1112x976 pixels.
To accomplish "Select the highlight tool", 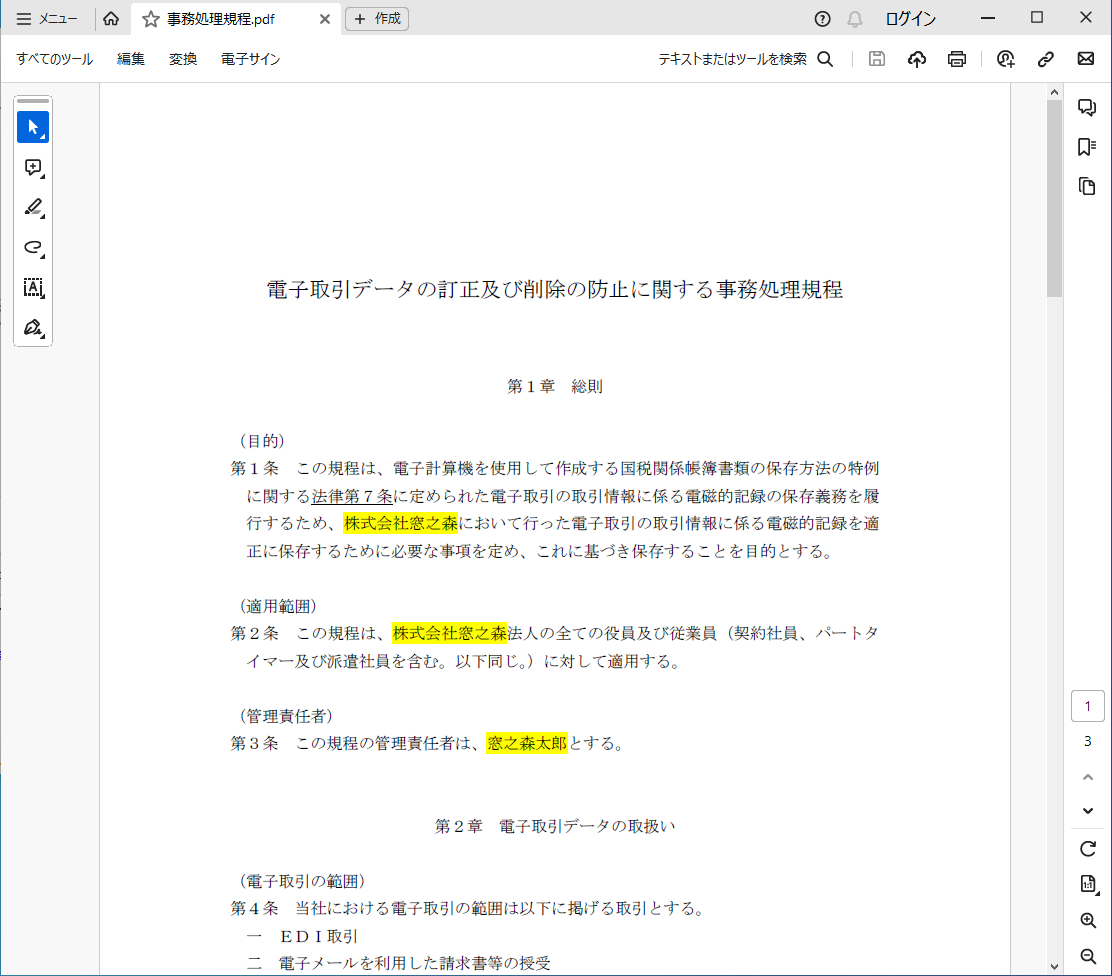I will (33, 208).
